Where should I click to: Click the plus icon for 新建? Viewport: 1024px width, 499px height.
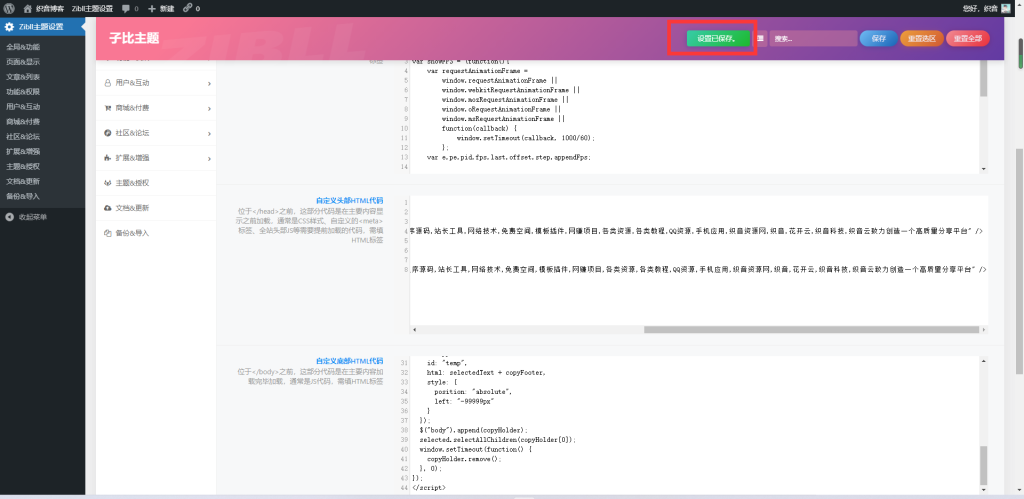tap(152, 9)
